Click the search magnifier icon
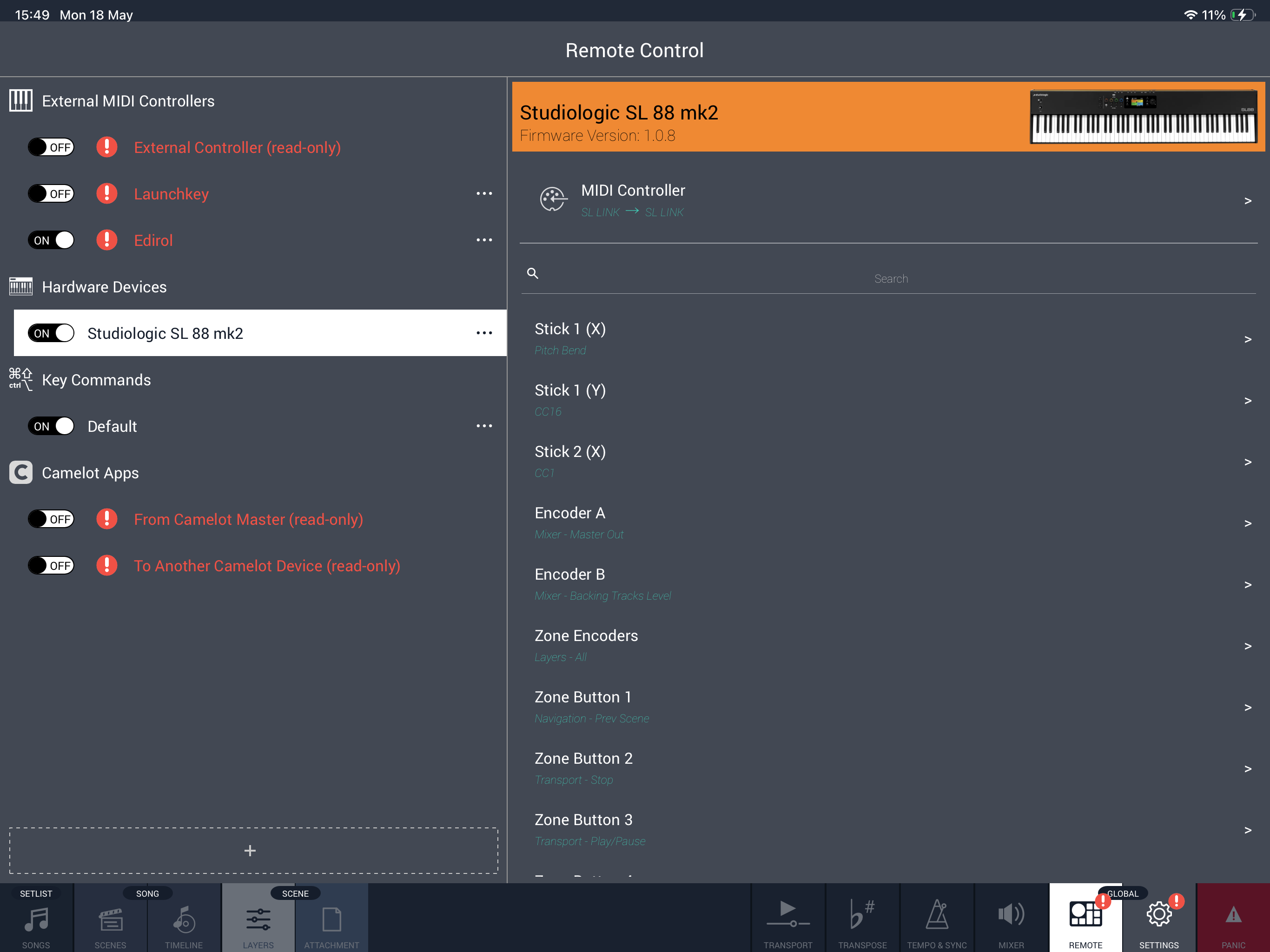The width and height of the screenshot is (1270, 952). (x=533, y=273)
